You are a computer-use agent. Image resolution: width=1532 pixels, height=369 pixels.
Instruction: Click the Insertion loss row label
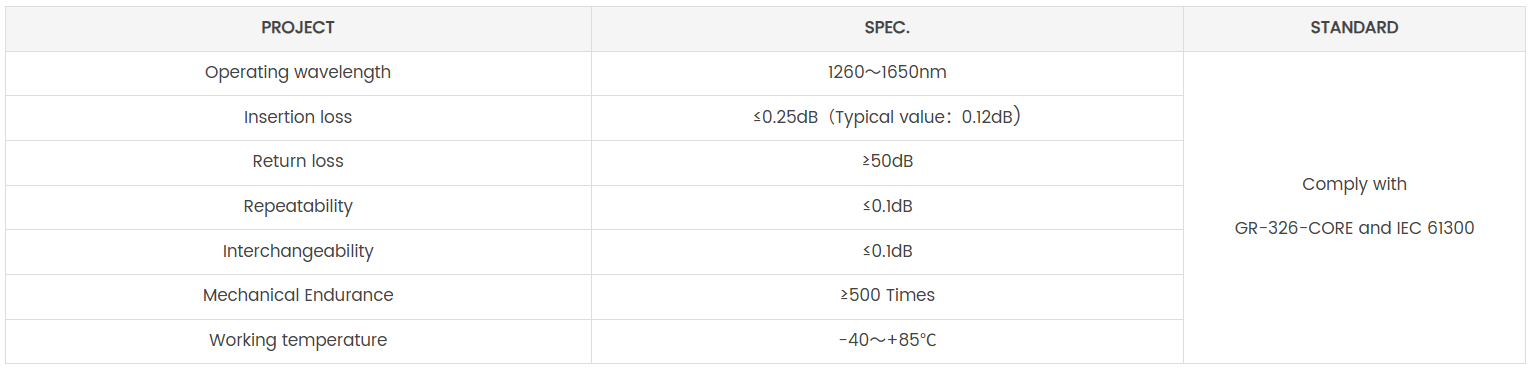pyautogui.click(x=298, y=117)
